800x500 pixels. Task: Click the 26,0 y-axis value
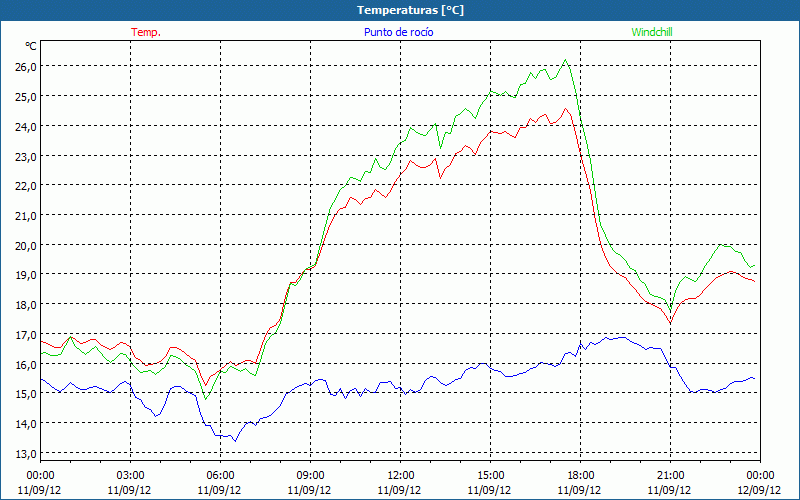(x=24, y=66)
